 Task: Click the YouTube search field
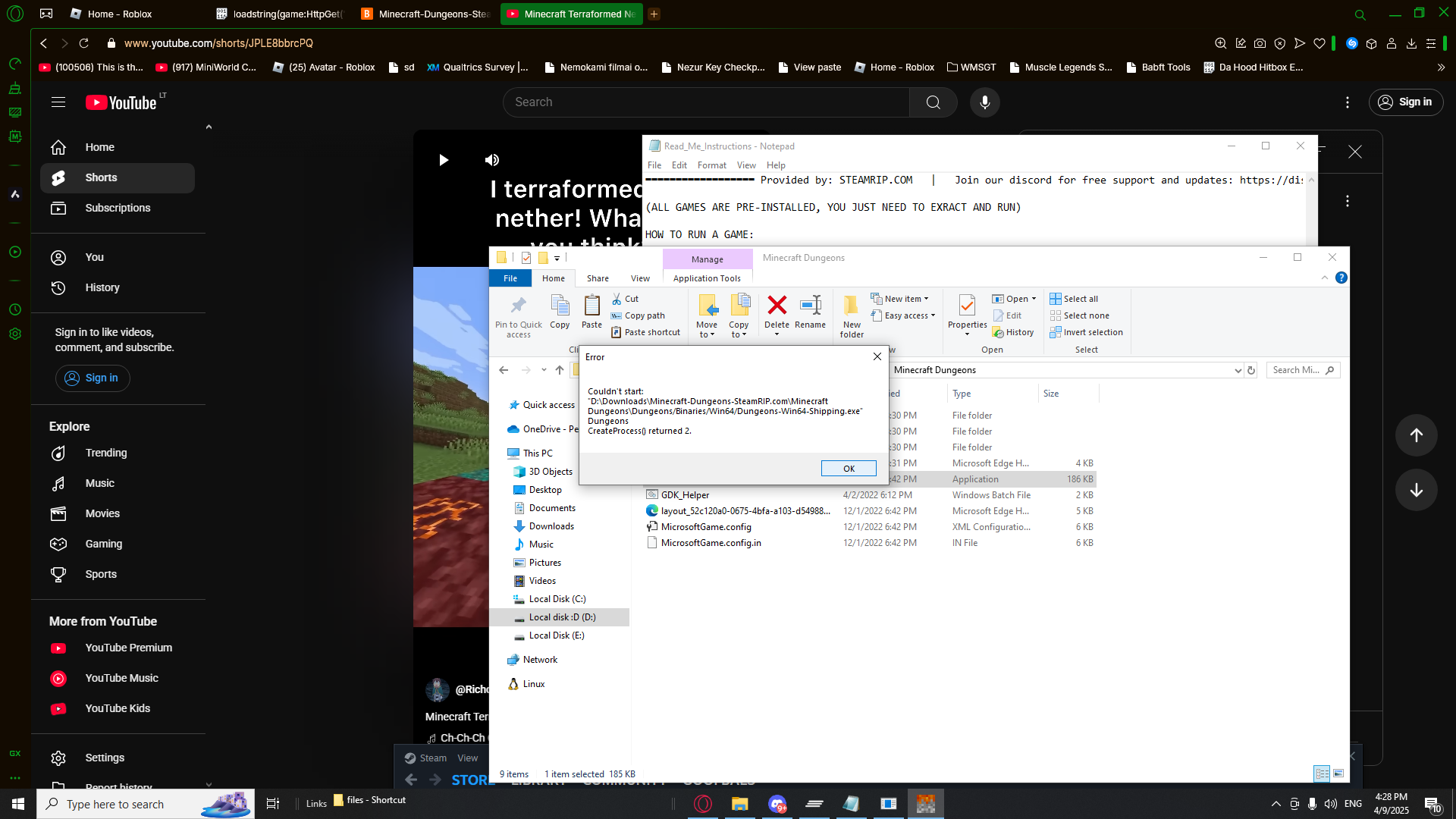click(x=706, y=102)
